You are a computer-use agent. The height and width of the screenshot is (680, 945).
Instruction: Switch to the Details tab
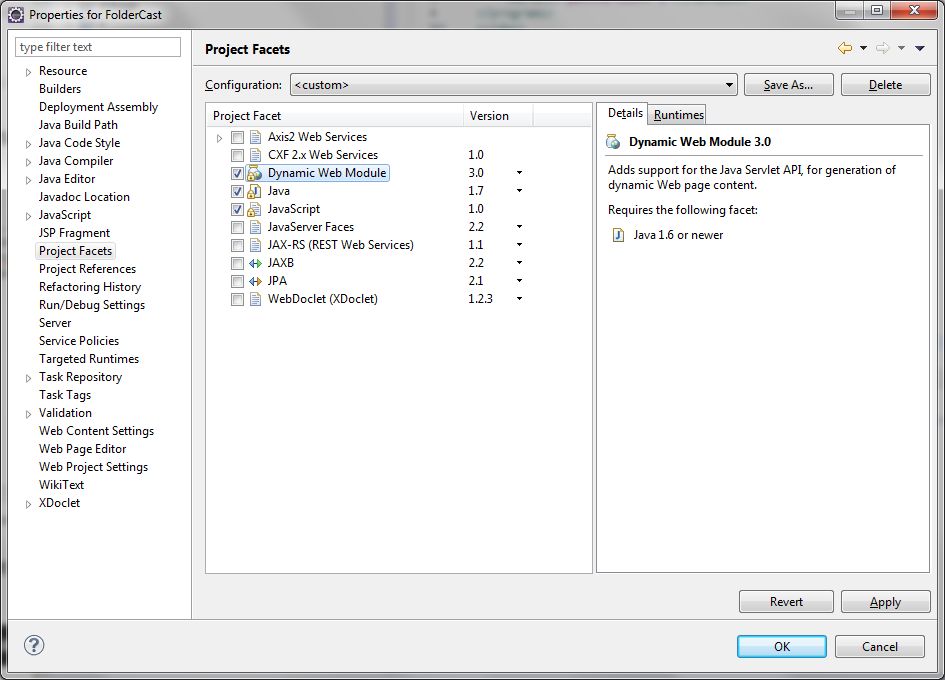point(624,113)
